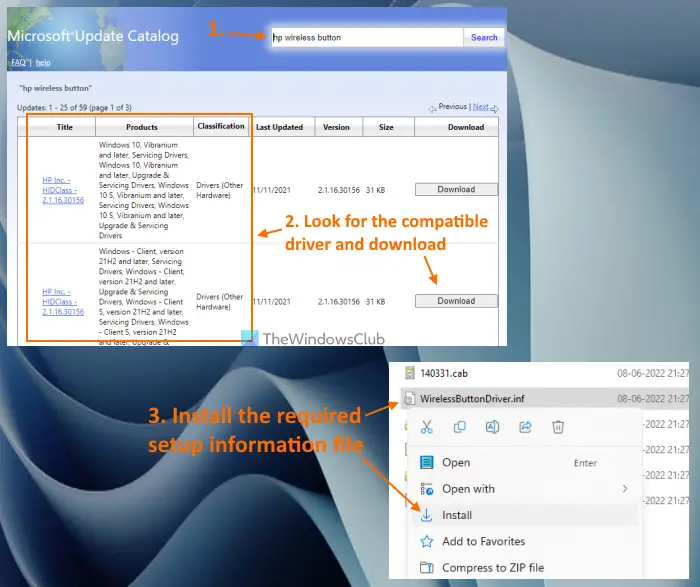700x587 pixels.
Task: Click the 140331.cab file icon
Action: pos(409,373)
